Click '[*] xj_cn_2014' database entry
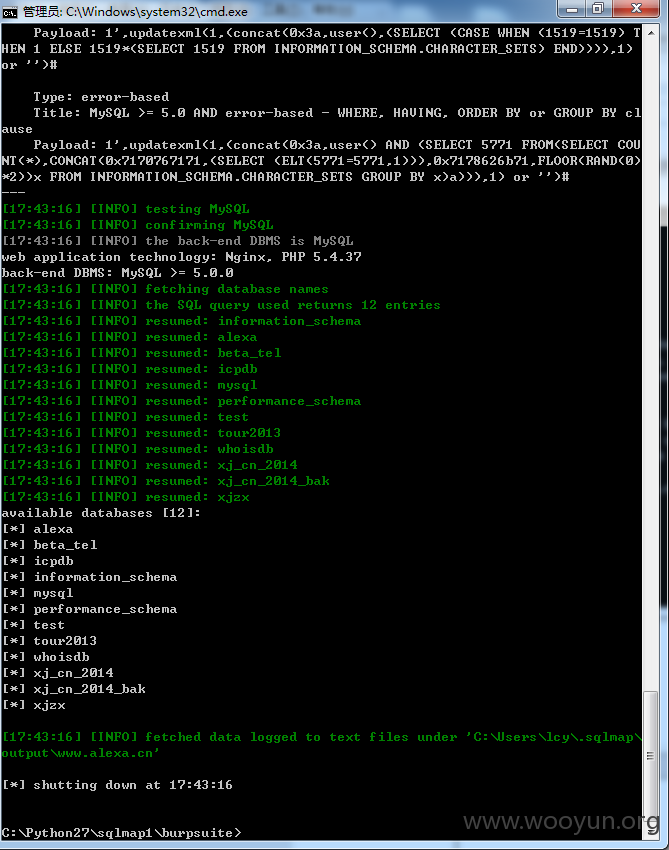Image resolution: width=669 pixels, height=850 pixels. [57, 673]
